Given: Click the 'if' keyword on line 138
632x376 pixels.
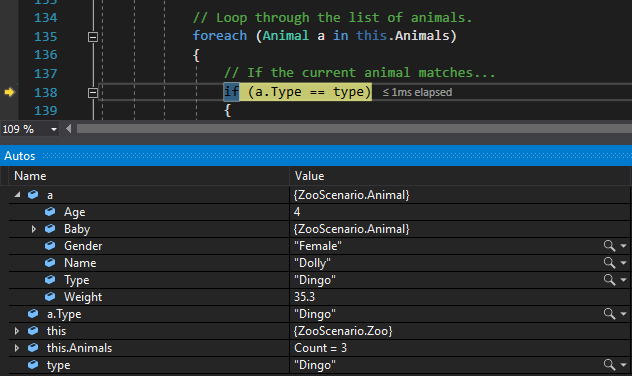Looking at the screenshot, I should click(231, 92).
